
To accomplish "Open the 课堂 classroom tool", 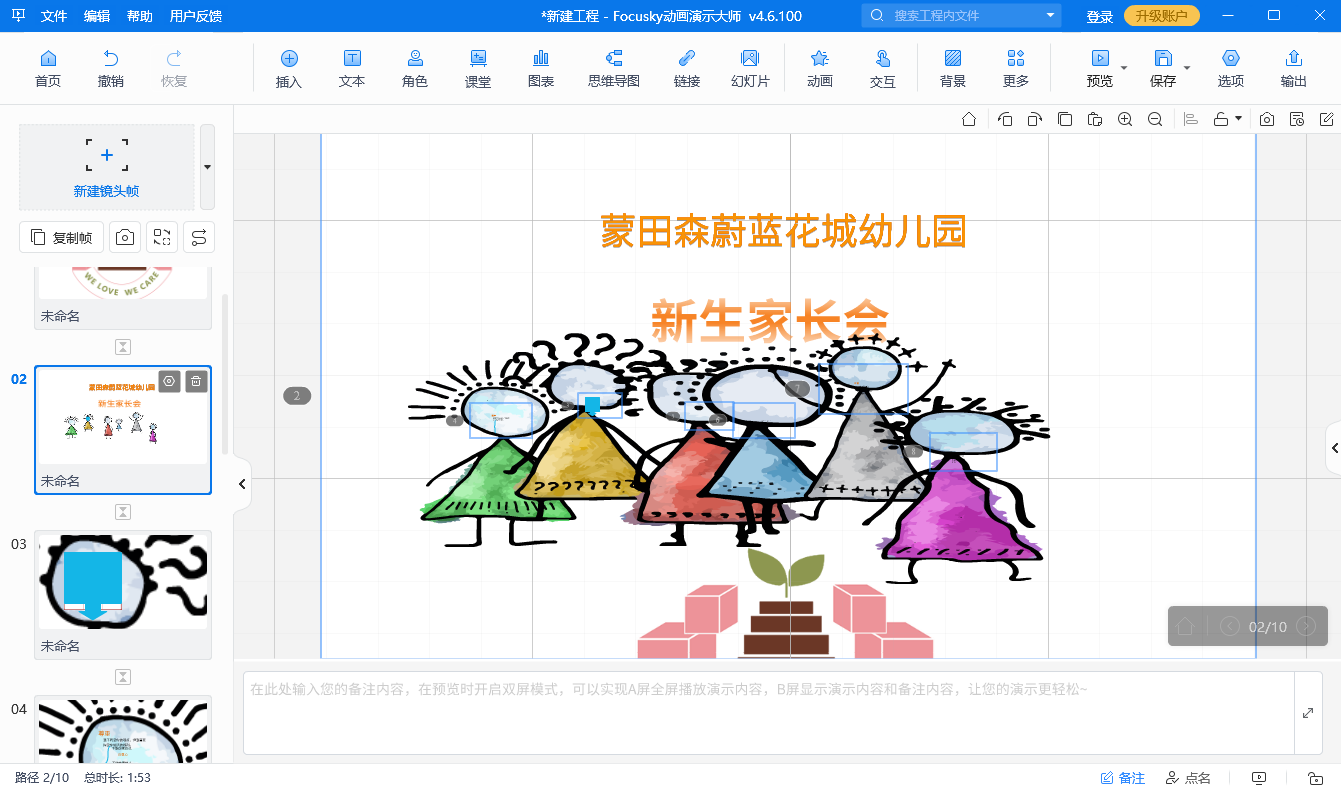I will click(x=478, y=68).
